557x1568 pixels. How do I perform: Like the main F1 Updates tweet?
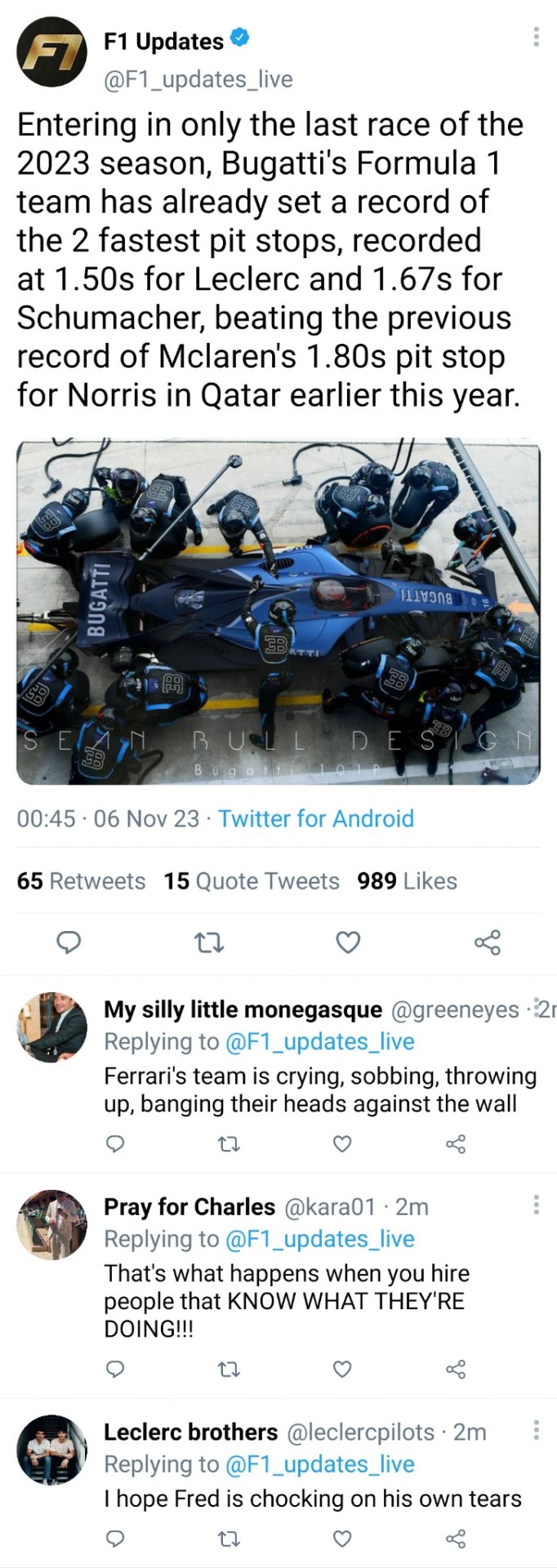[348, 943]
